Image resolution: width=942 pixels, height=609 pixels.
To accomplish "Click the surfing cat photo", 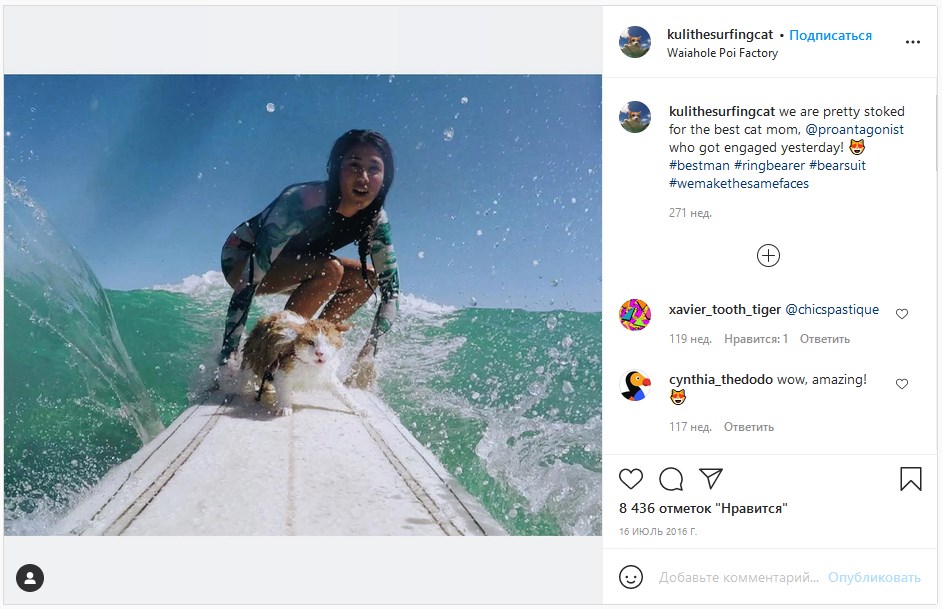I will 303,305.
